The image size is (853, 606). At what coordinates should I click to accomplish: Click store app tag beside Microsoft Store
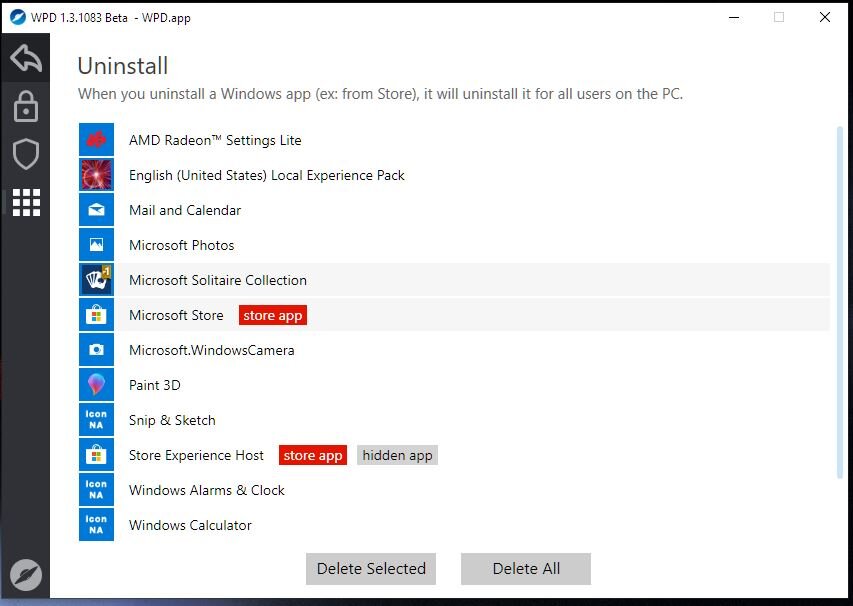coord(273,316)
